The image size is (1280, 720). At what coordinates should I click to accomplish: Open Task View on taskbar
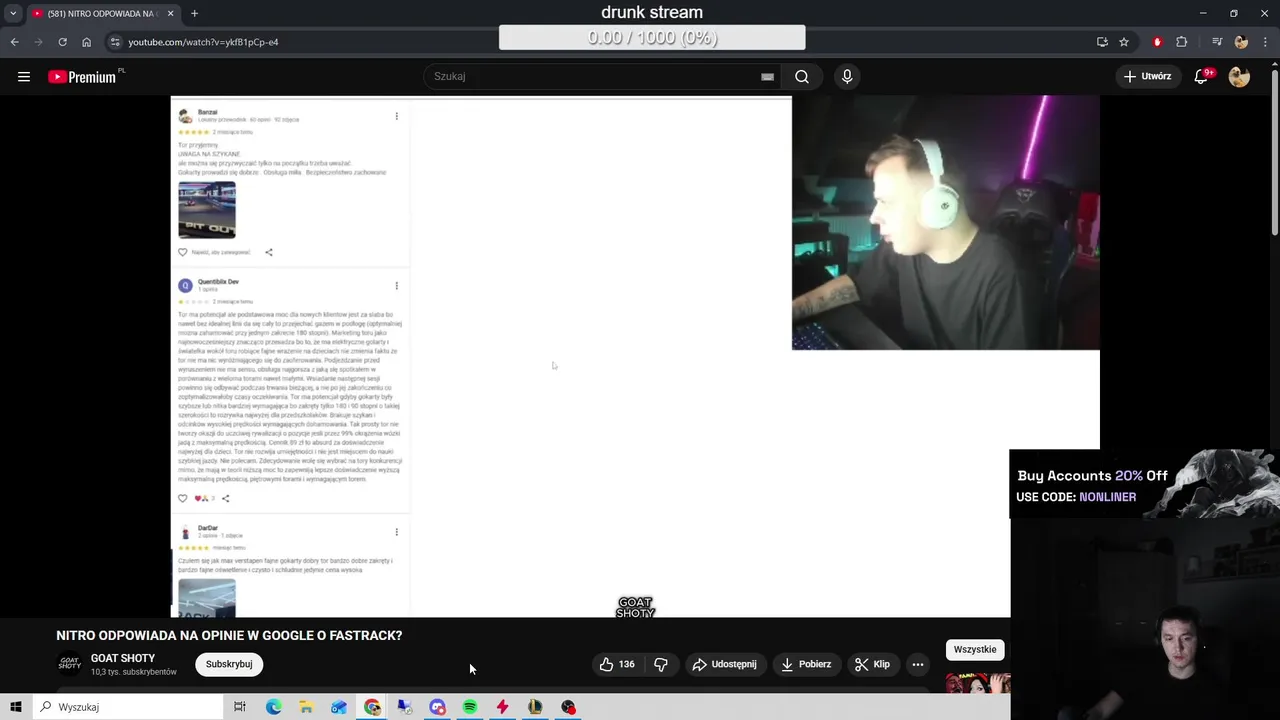point(240,707)
